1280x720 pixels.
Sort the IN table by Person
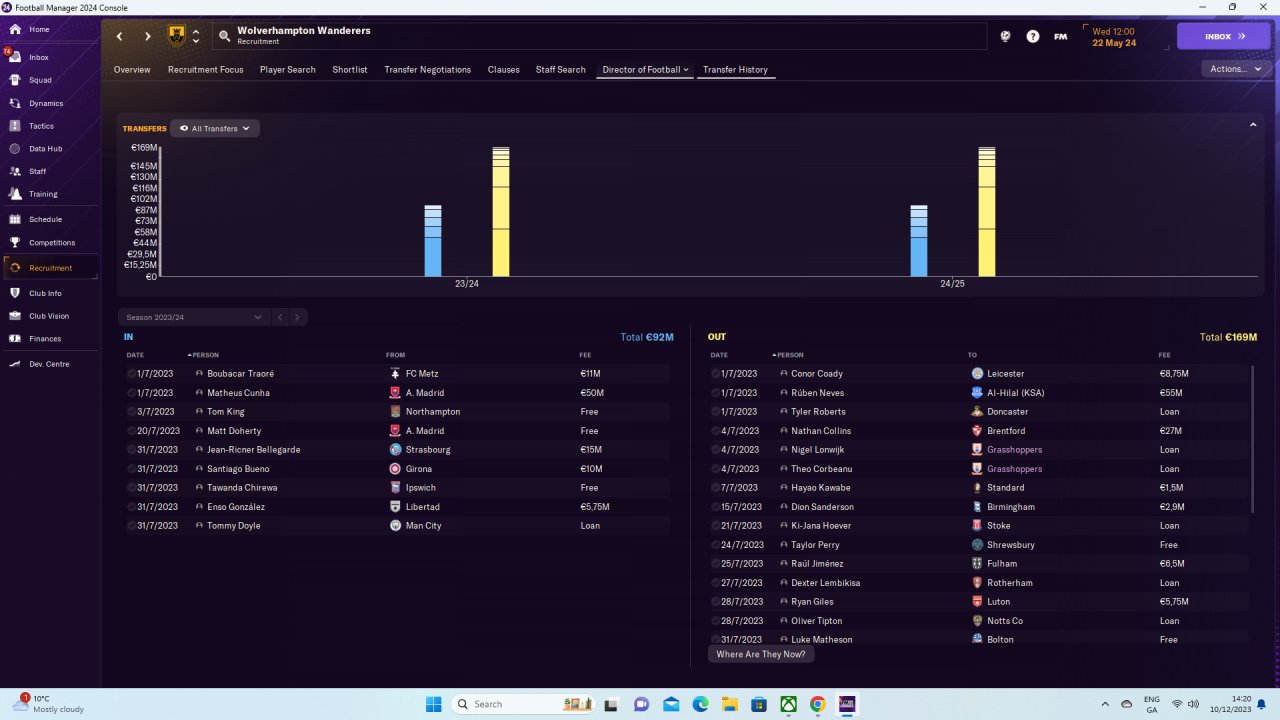[204, 355]
